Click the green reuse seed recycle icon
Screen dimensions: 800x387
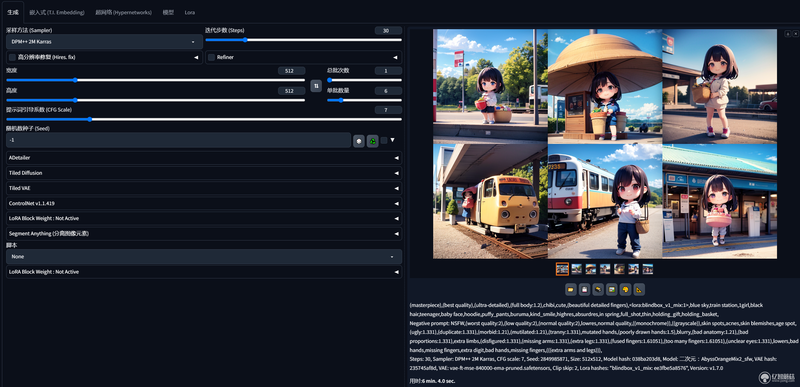pyautogui.click(x=372, y=141)
